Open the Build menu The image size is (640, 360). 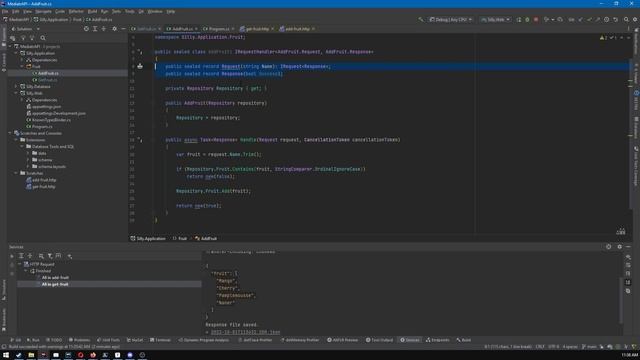(x=93, y=11)
